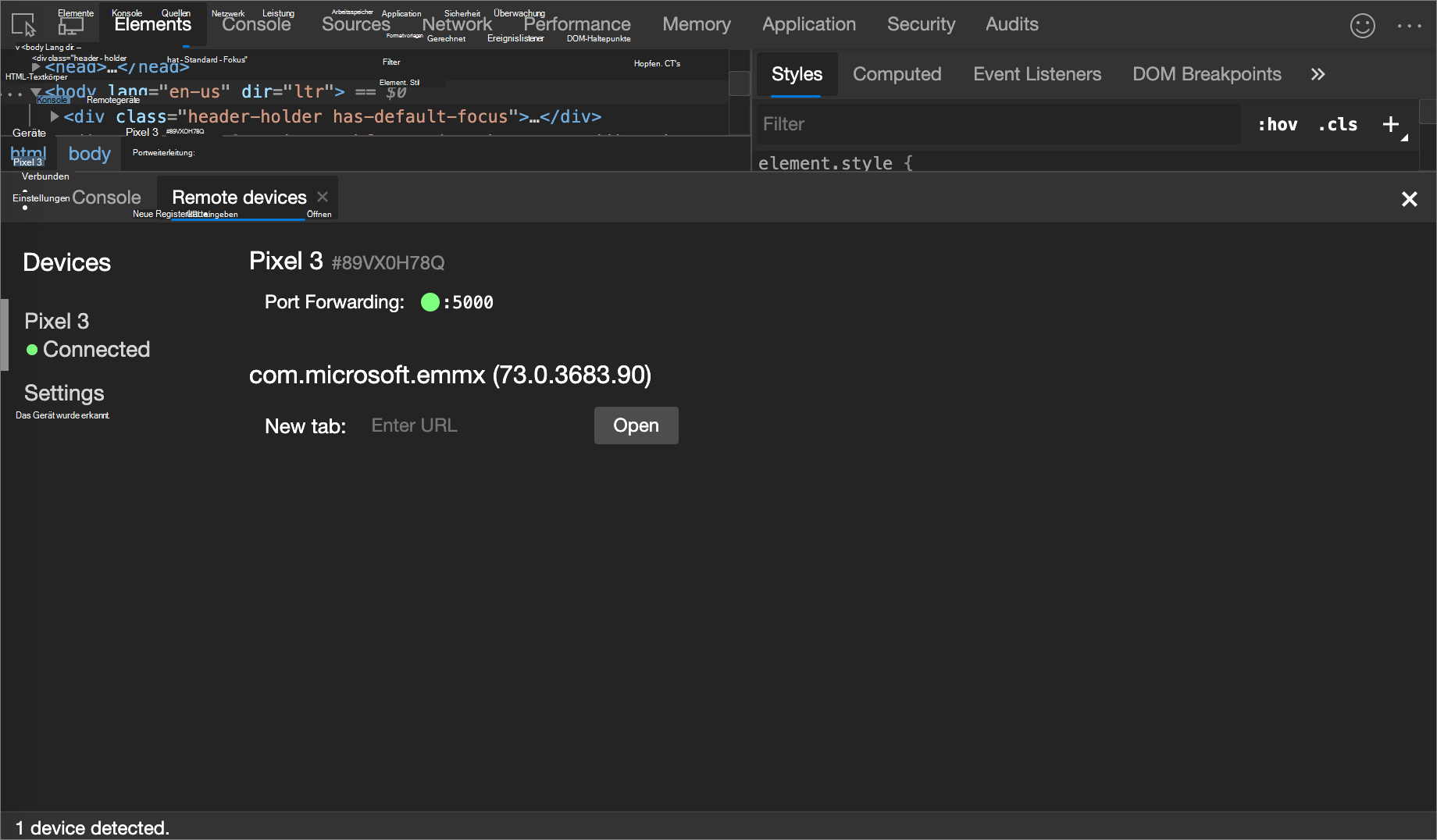
Task: Open the Network panel
Action: point(457,24)
